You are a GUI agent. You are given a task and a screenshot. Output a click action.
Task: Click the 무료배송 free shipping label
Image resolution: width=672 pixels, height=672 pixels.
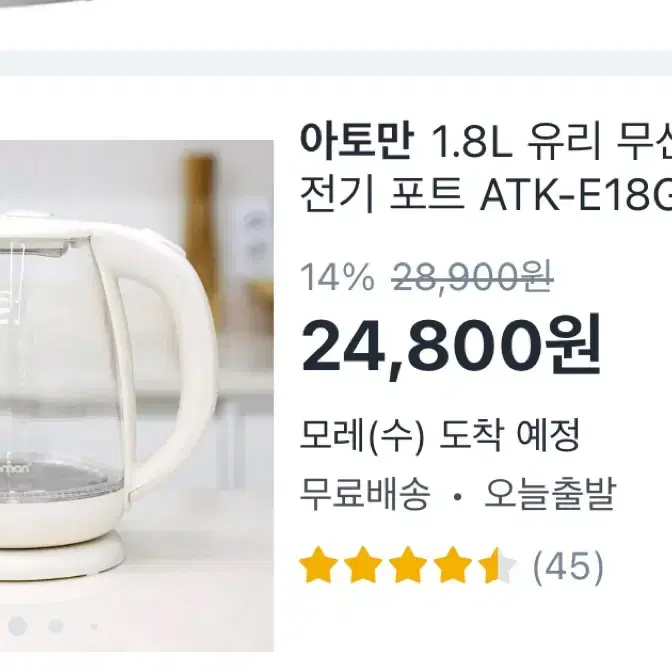[365, 494]
